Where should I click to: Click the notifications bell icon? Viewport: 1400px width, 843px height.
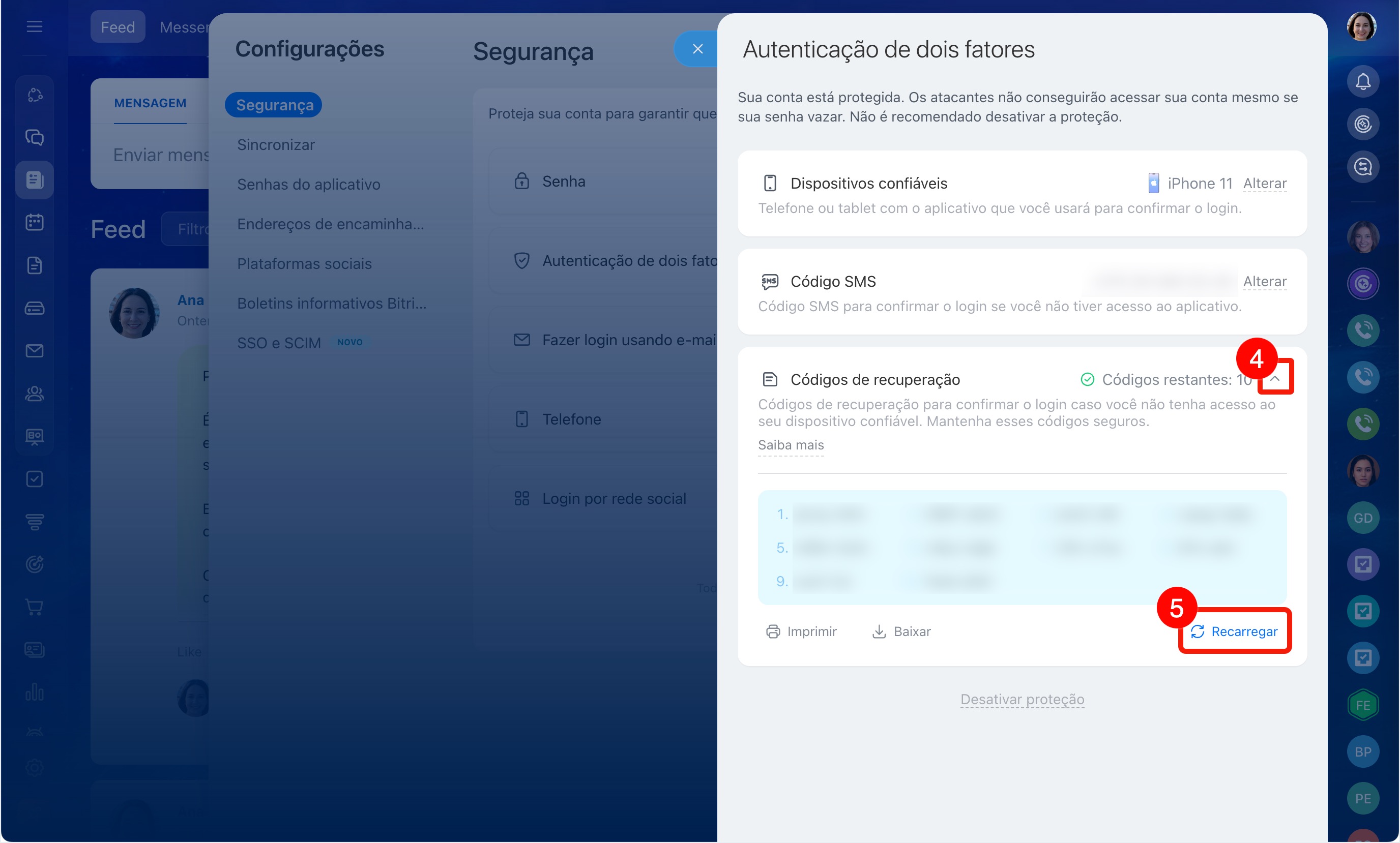click(x=1362, y=81)
